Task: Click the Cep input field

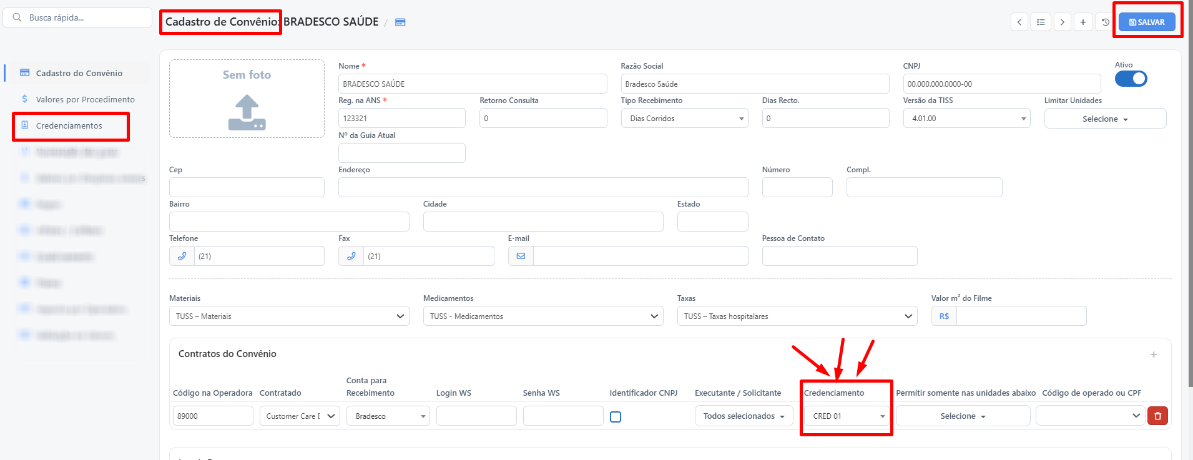Action: [247, 187]
